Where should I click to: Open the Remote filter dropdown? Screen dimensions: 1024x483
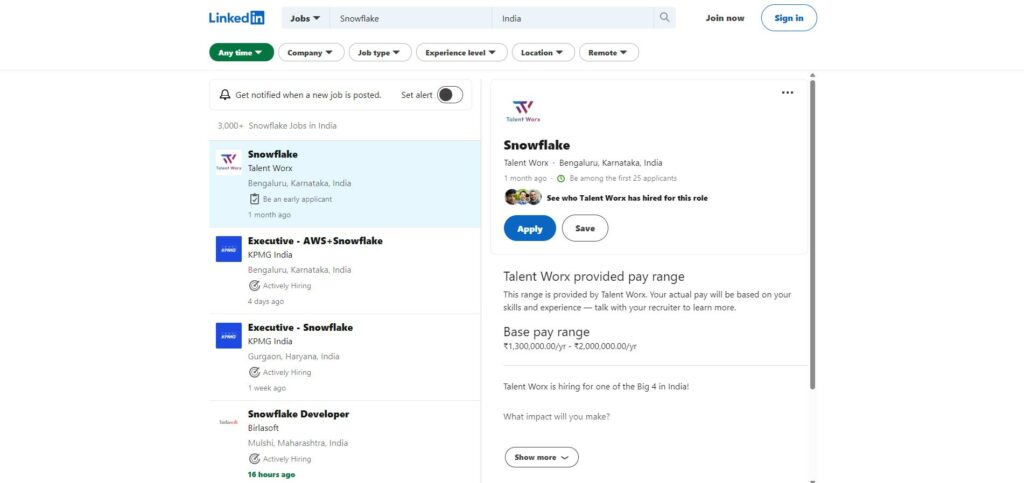[x=609, y=52]
